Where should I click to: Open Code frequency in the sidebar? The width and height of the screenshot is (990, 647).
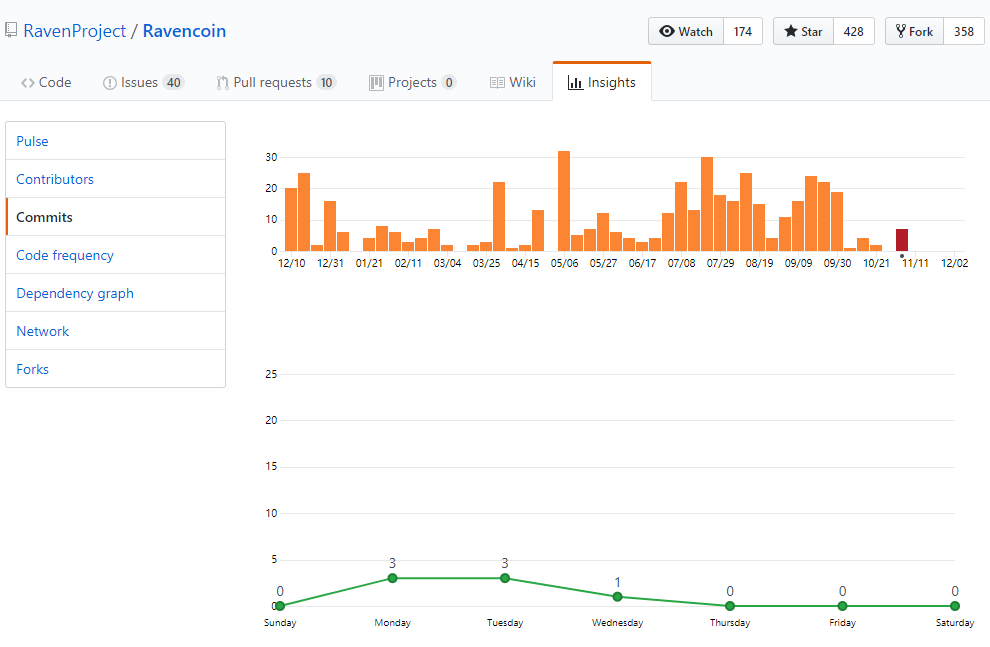[116, 255]
